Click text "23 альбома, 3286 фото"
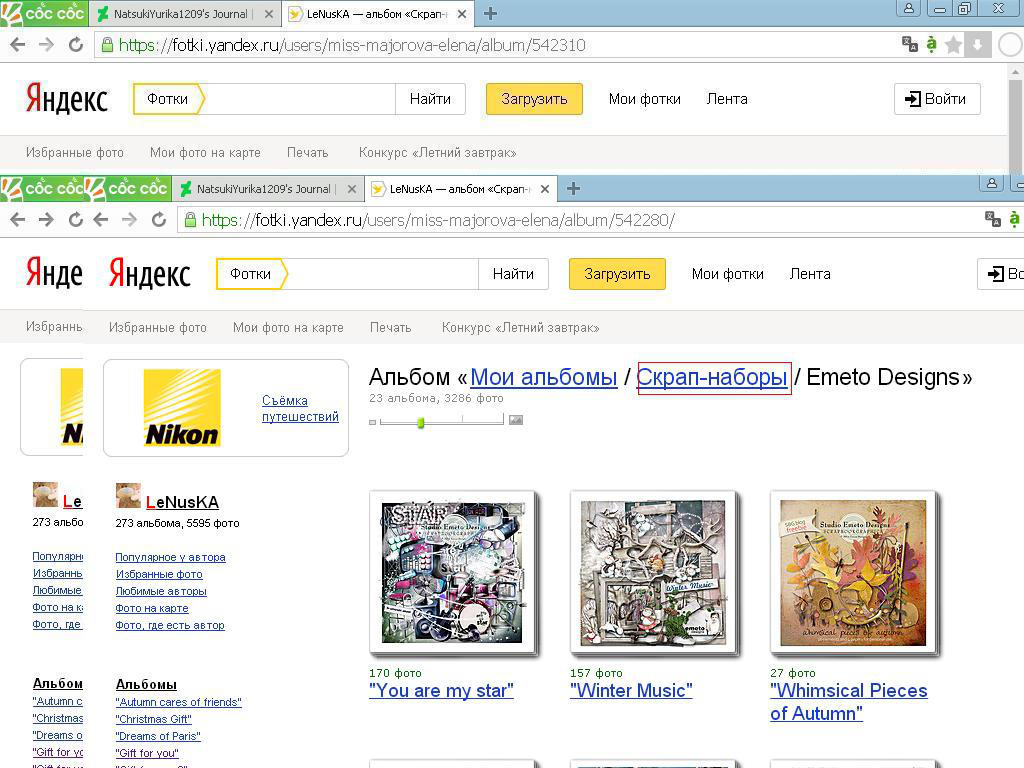The width and height of the screenshot is (1024, 768). (436, 398)
